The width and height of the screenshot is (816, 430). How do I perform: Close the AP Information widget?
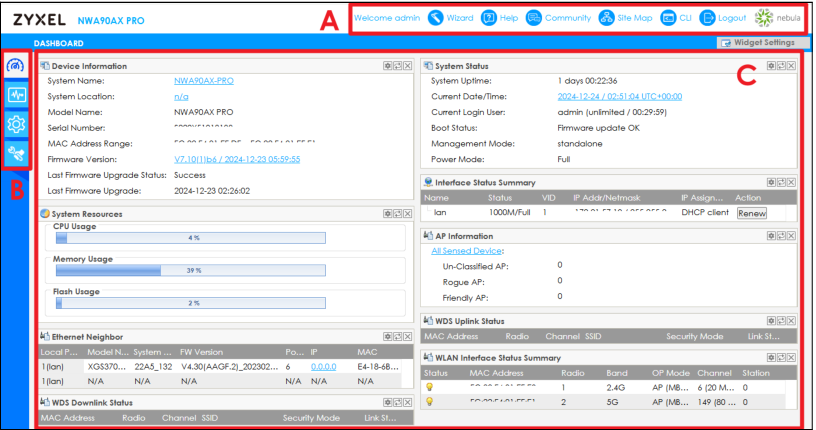pyautogui.click(x=790, y=235)
